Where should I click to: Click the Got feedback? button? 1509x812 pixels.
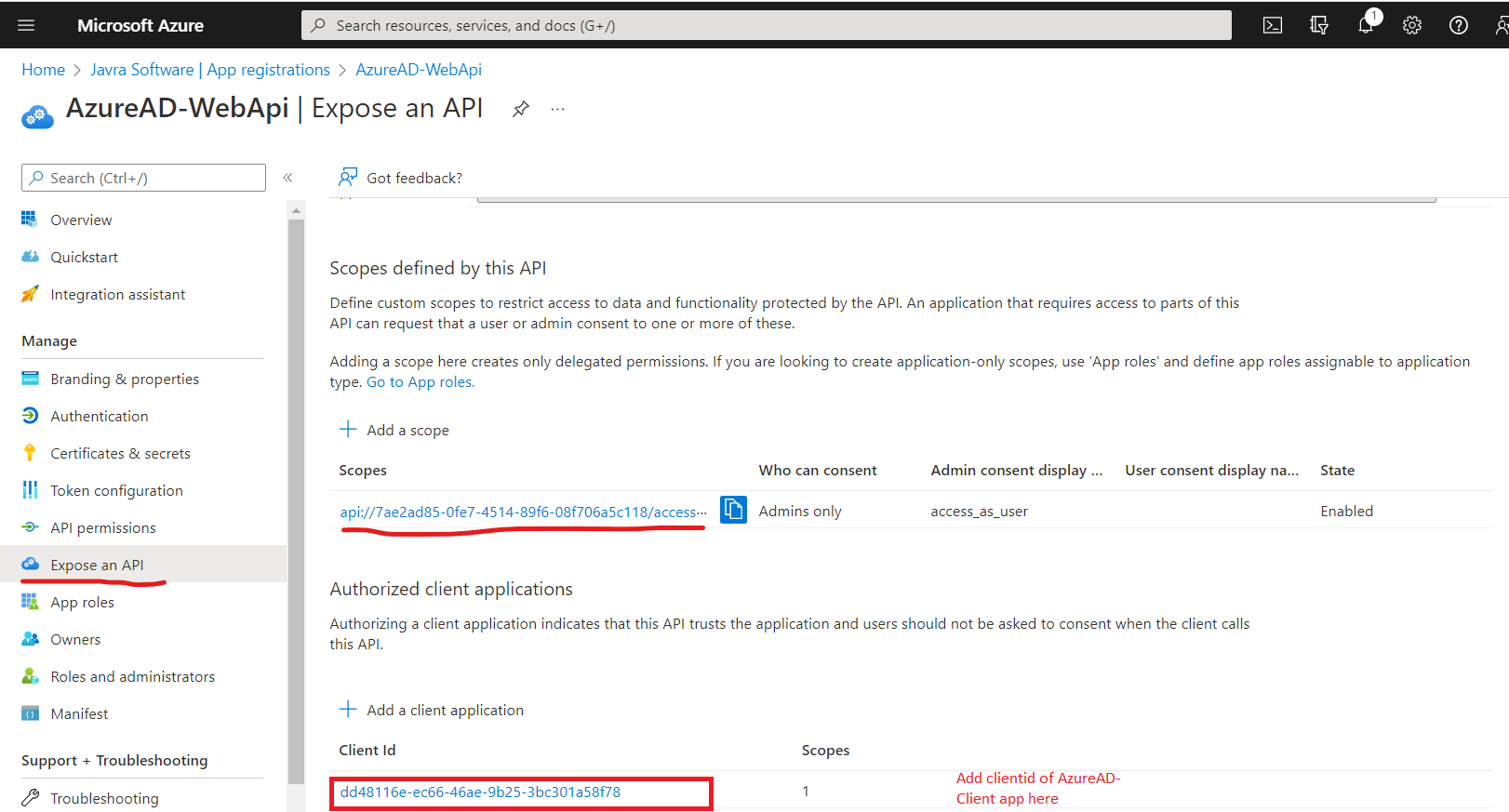coord(401,178)
